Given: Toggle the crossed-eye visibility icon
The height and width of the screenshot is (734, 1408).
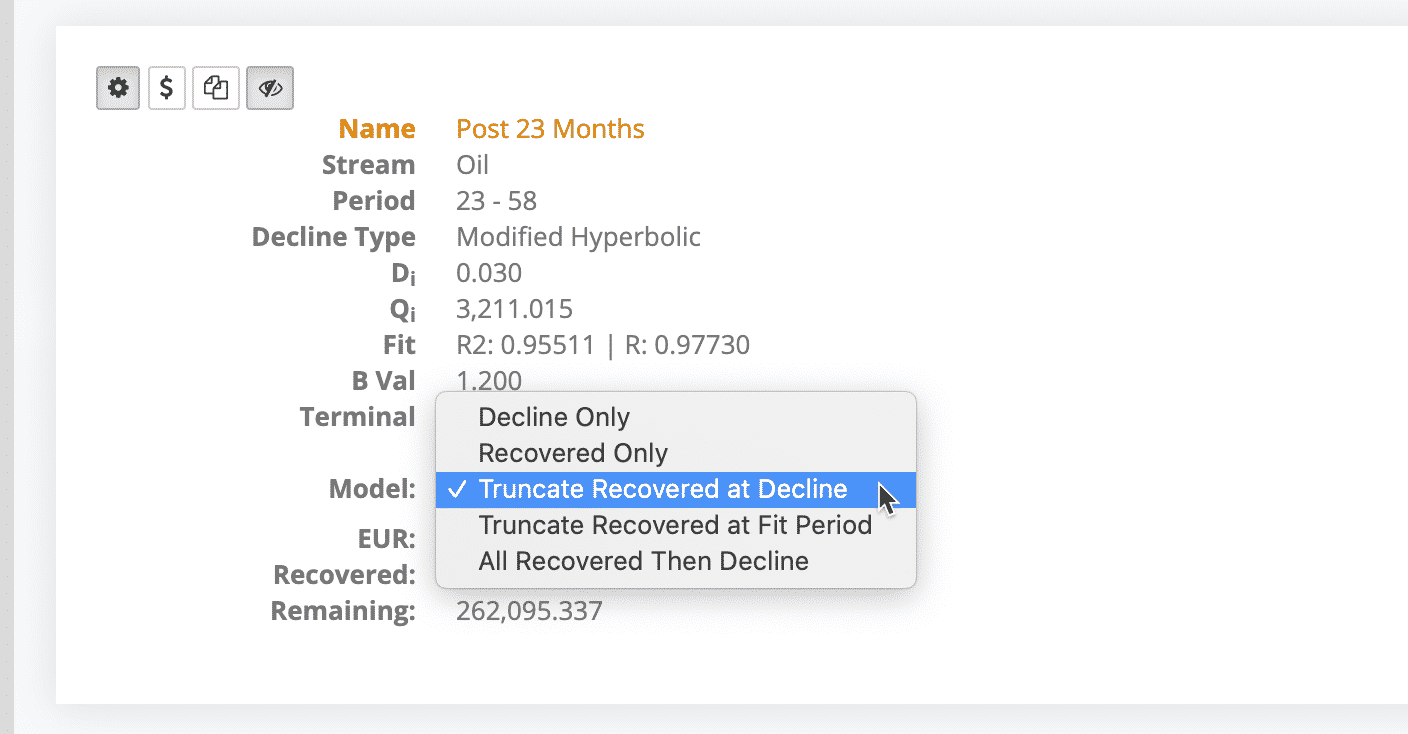Looking at the screenshot, I should [x=270, y=88].
